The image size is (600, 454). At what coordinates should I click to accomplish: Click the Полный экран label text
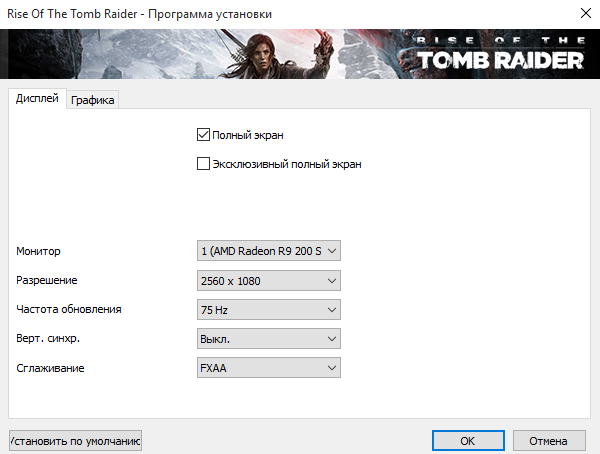[248, 135]
